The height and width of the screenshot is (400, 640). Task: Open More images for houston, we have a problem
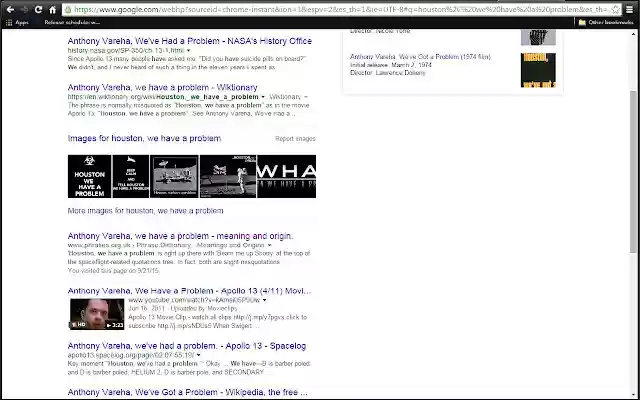145,211
